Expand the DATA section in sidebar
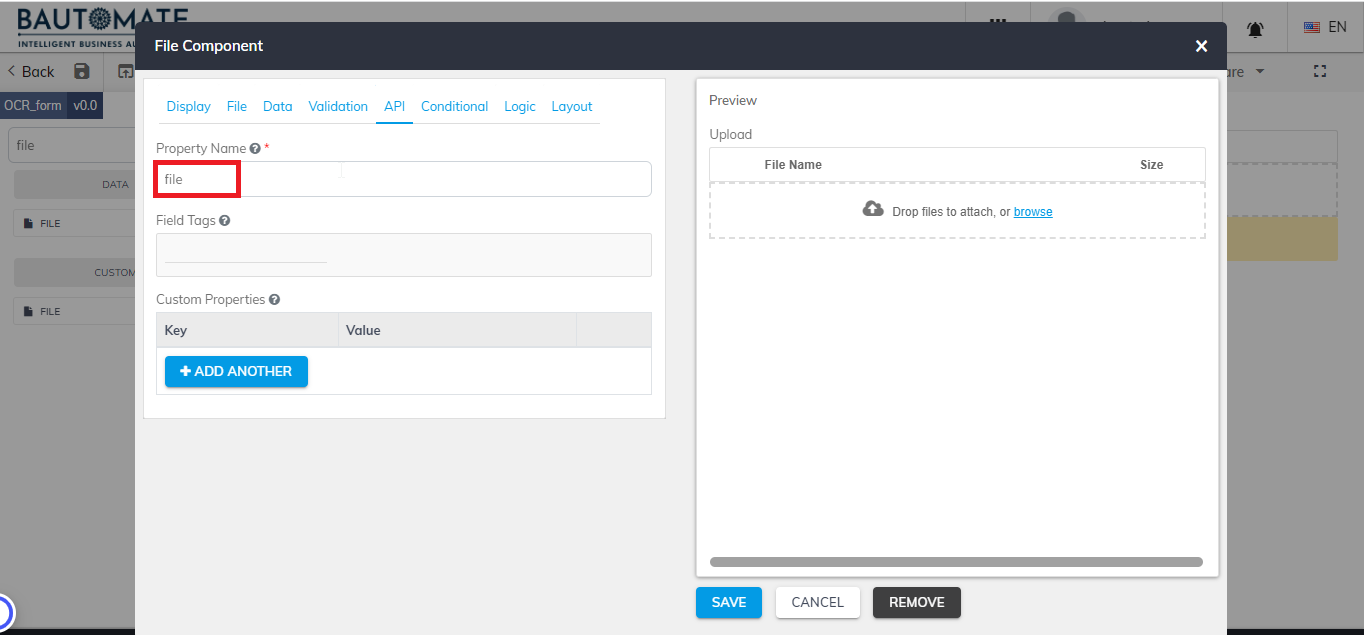The image size is (1364, 635). (x=75, y=184)
